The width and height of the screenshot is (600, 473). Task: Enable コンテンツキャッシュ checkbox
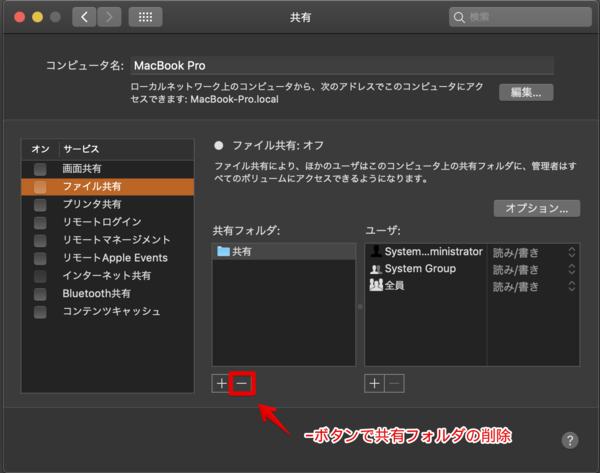pyautogui.click(x=40, y=312)
